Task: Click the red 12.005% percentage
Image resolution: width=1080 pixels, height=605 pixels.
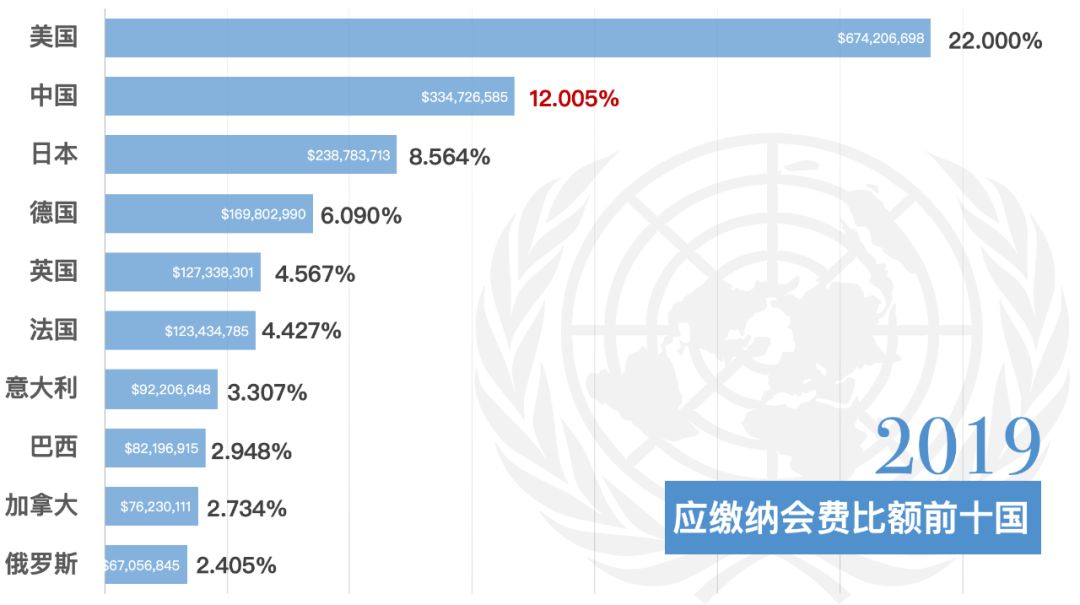Action: coord(573,98)
